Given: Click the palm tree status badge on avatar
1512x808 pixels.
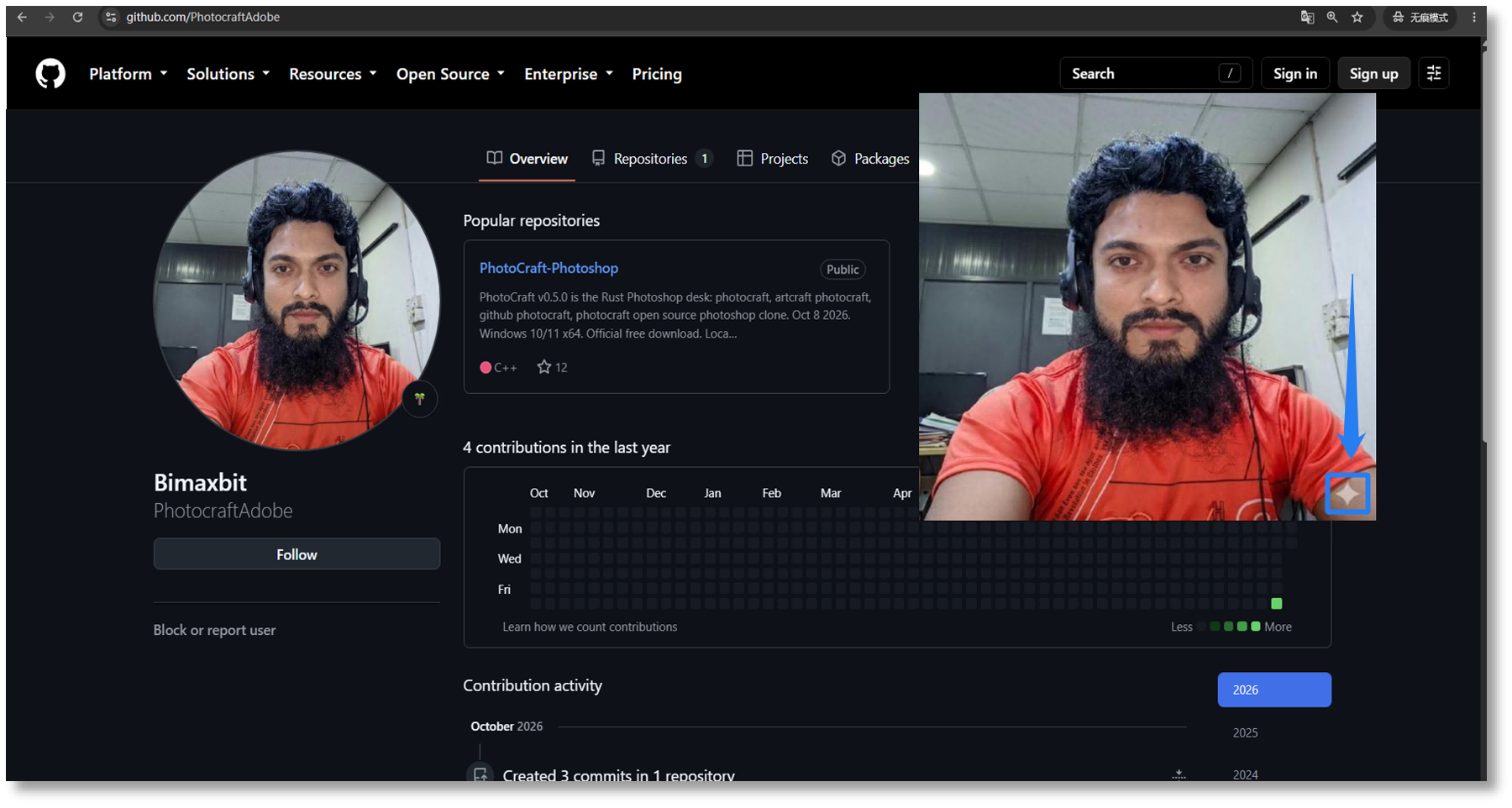Looking at the screenshot, I should 420,399.
